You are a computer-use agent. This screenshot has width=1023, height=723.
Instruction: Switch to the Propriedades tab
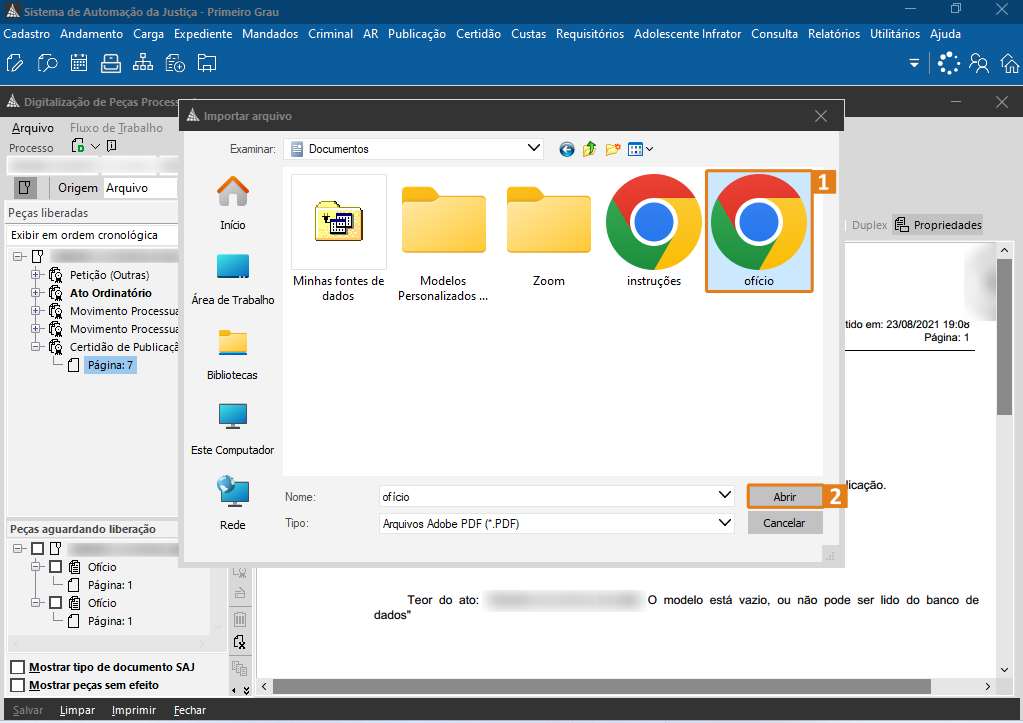[938, 225]
